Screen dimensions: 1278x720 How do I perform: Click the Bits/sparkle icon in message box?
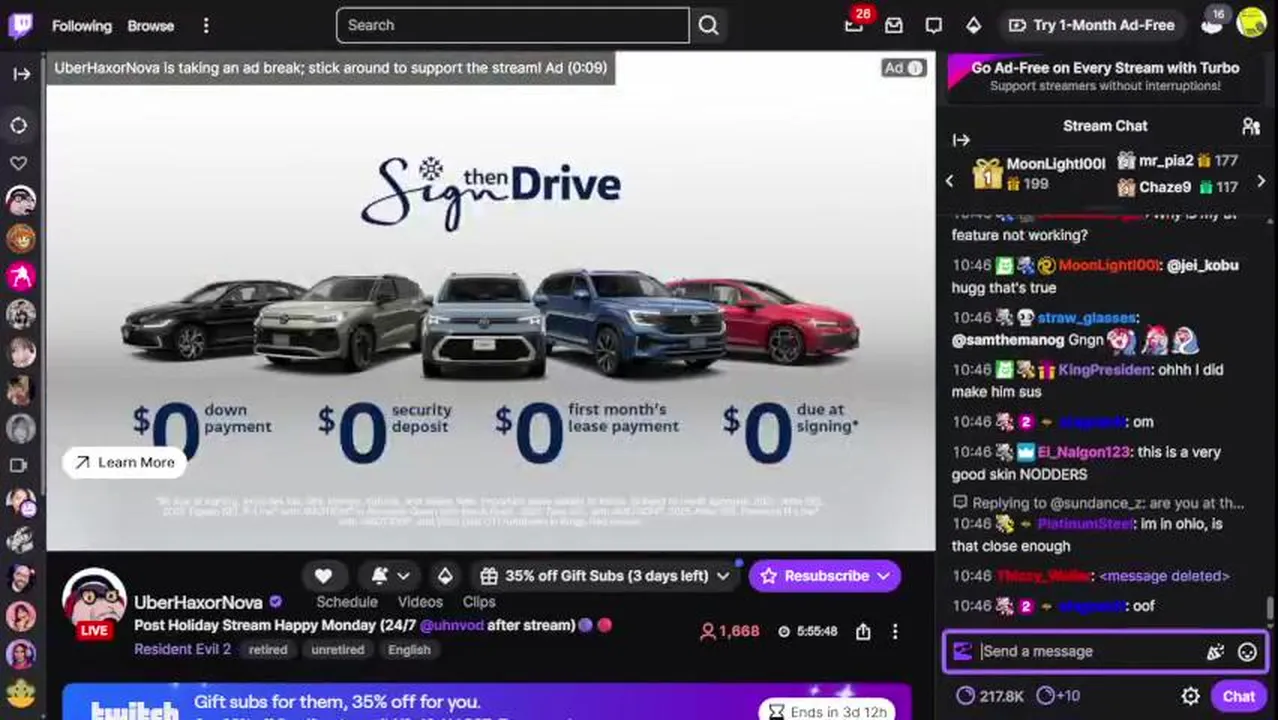[x=1215, y=652]
